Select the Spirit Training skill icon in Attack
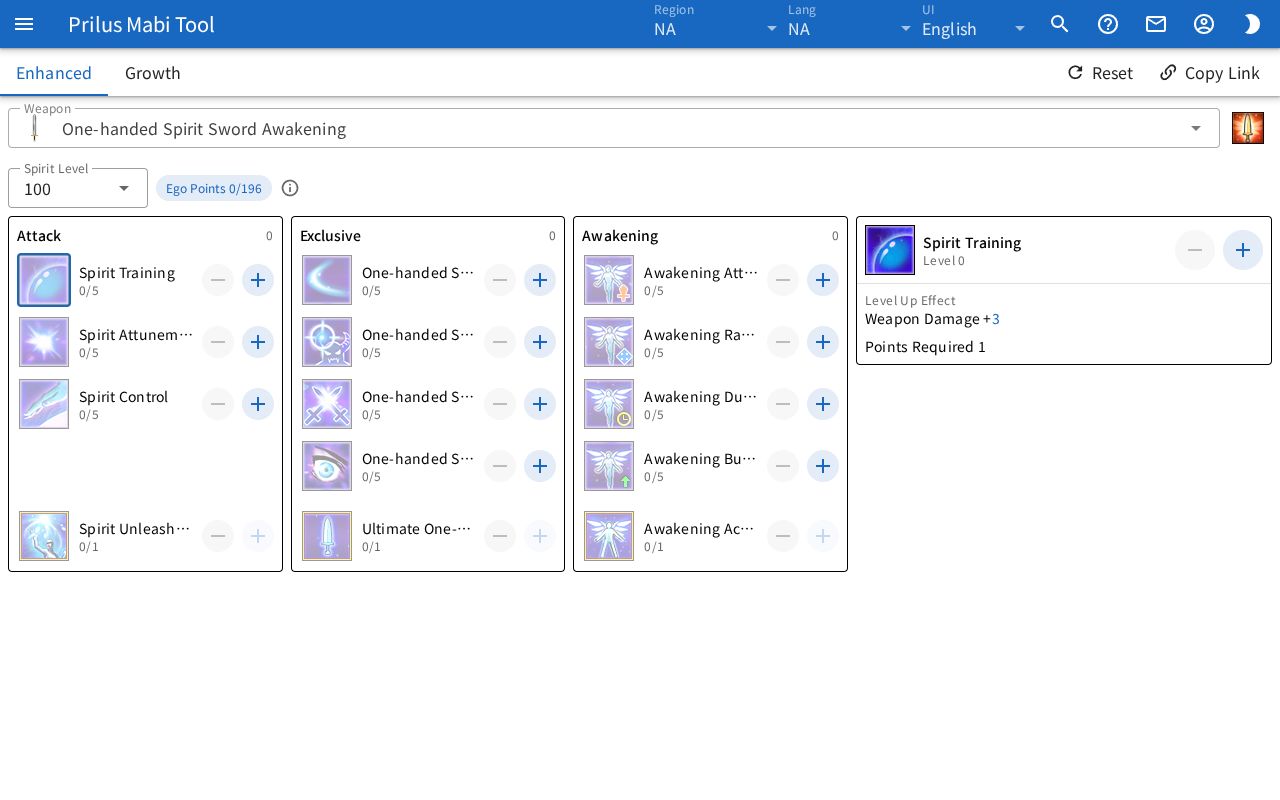1280x800 pixels. tap(44, 280)
